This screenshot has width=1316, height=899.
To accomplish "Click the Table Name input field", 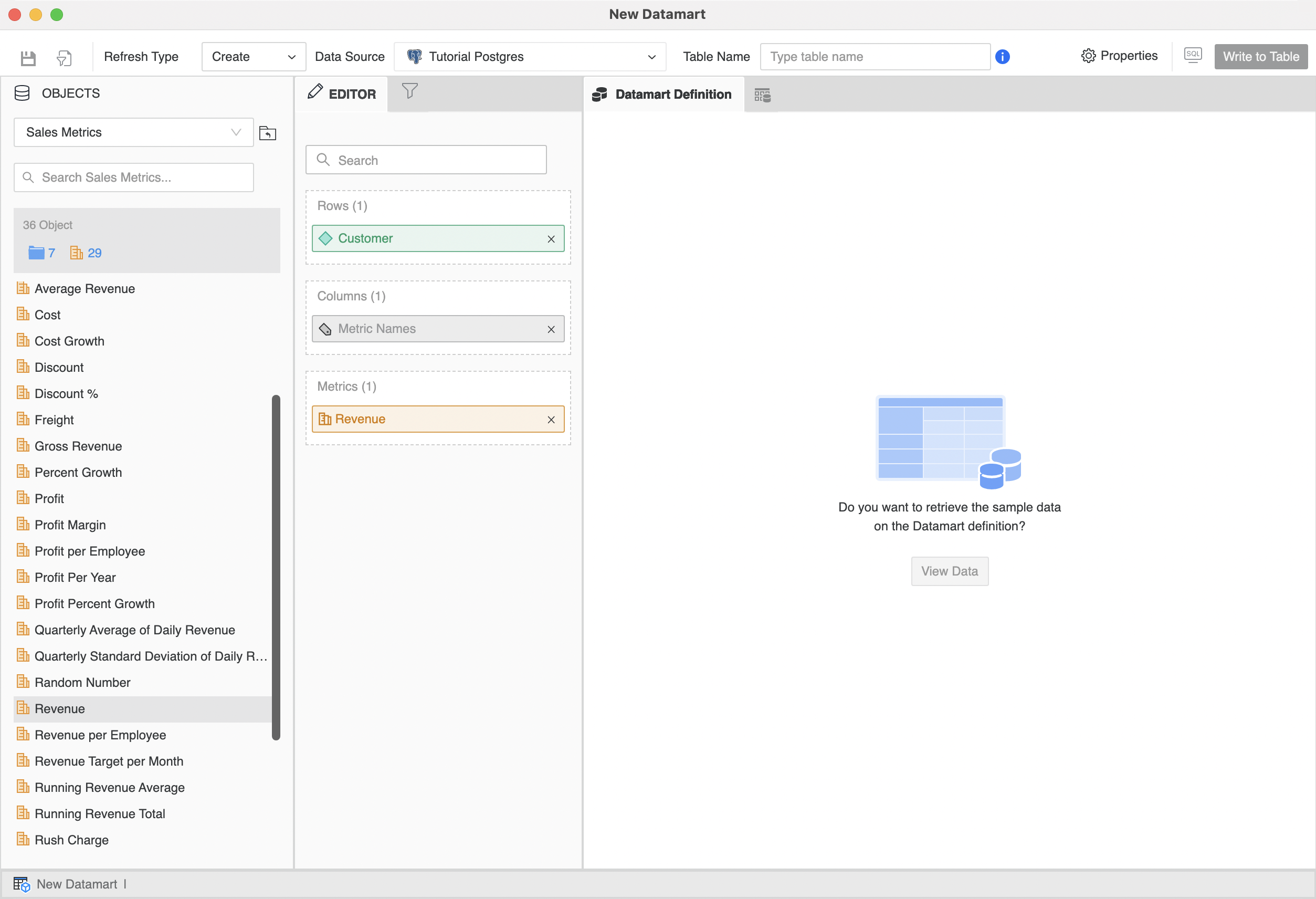I will point(875,57).
